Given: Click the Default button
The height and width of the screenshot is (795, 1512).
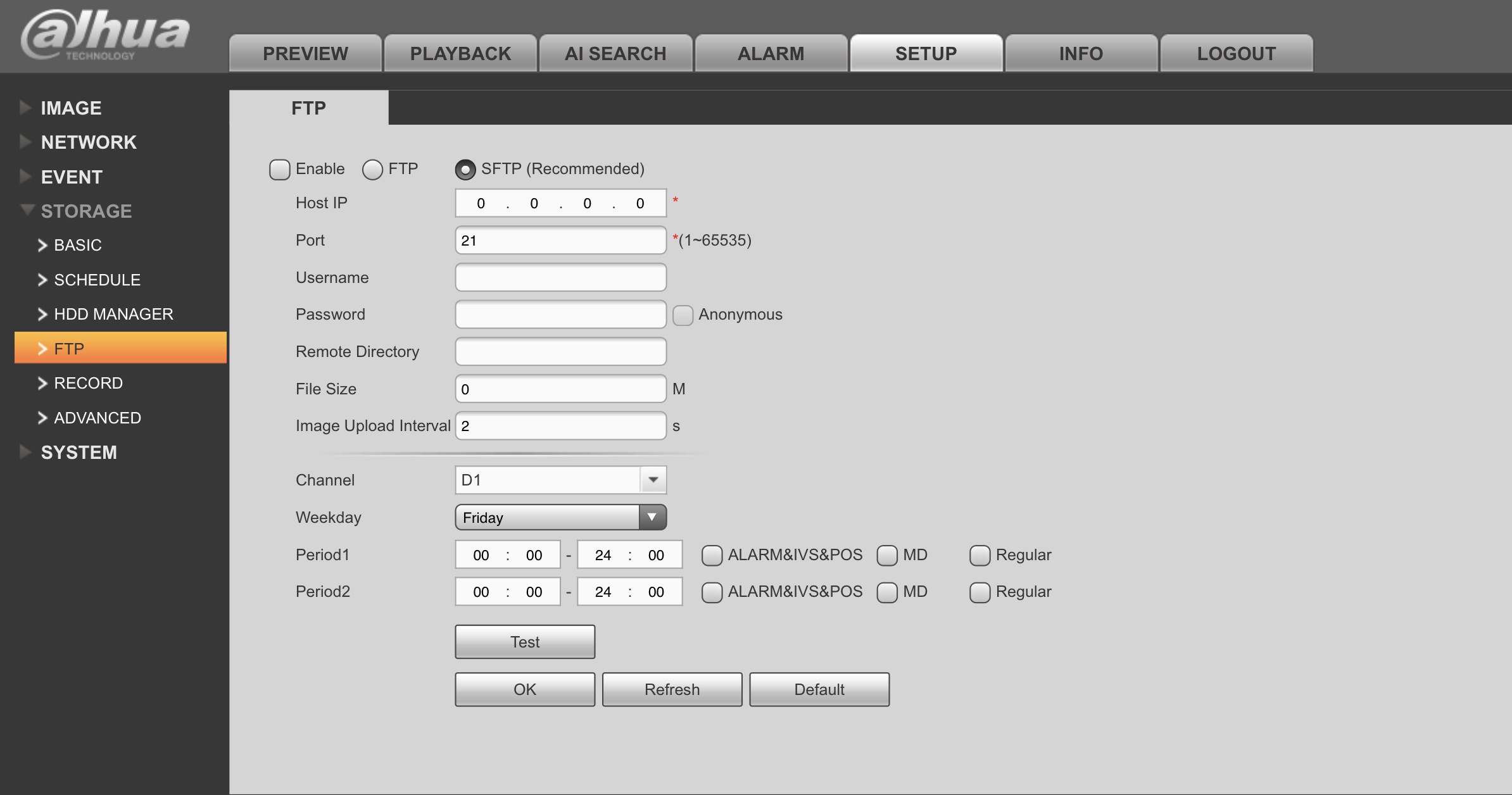Looking at the screenshot, I should (x=819, y=689).
